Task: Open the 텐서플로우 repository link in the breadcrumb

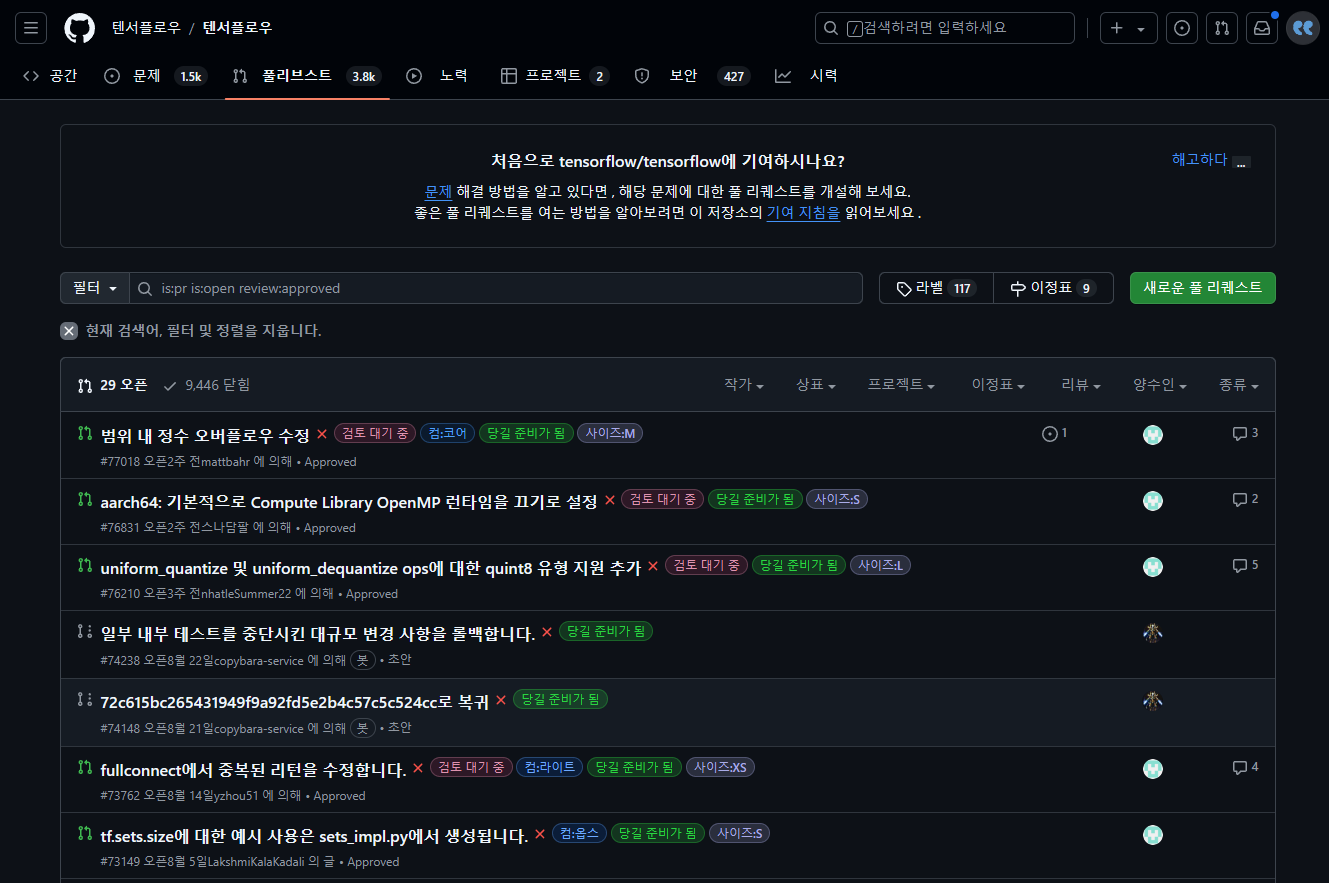Action: pyautogui.click(x=237, y=28)
